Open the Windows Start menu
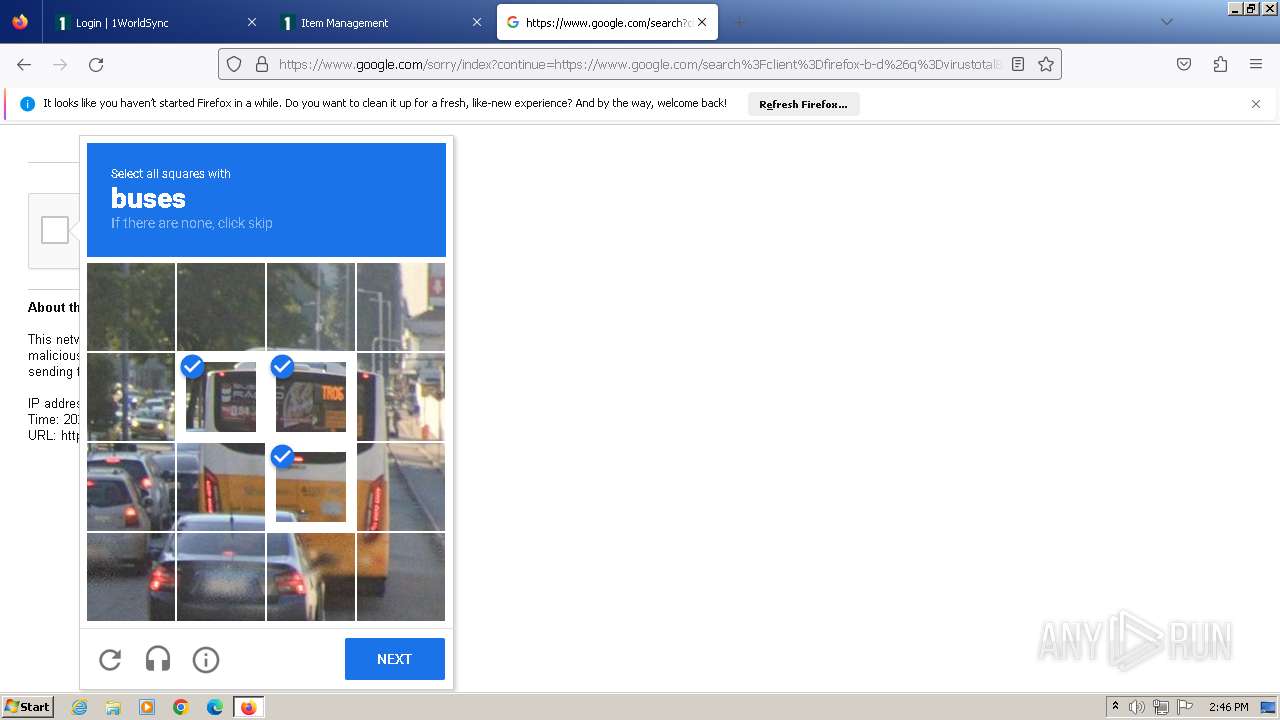Screen dimensions: 1280x720 click(x=28, y=707)
